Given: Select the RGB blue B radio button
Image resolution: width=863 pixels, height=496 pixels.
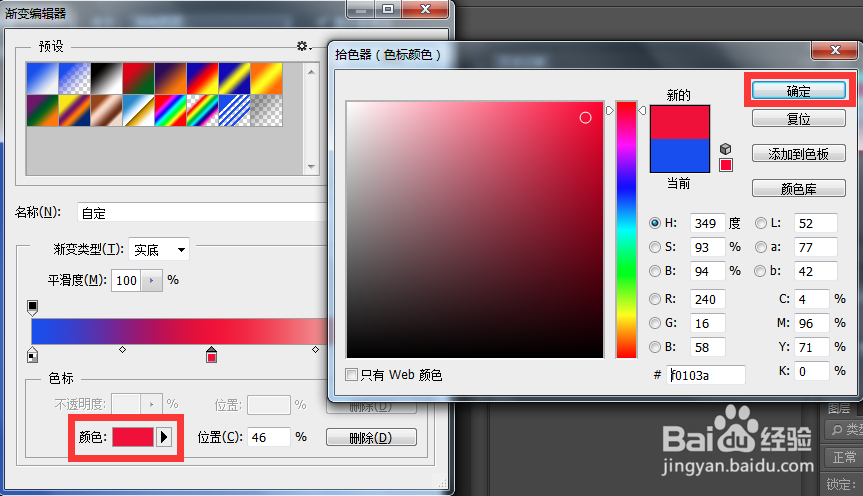Looking at the screenshot, I should click(655, 347).
